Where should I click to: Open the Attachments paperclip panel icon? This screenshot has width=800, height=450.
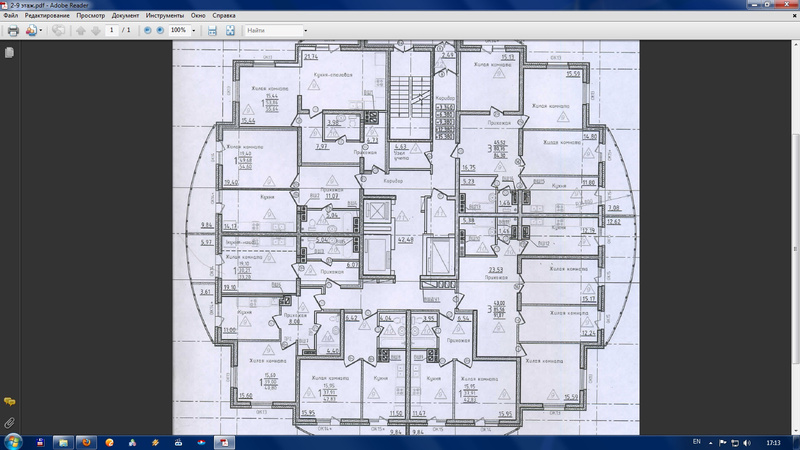(x=9, y=423)
